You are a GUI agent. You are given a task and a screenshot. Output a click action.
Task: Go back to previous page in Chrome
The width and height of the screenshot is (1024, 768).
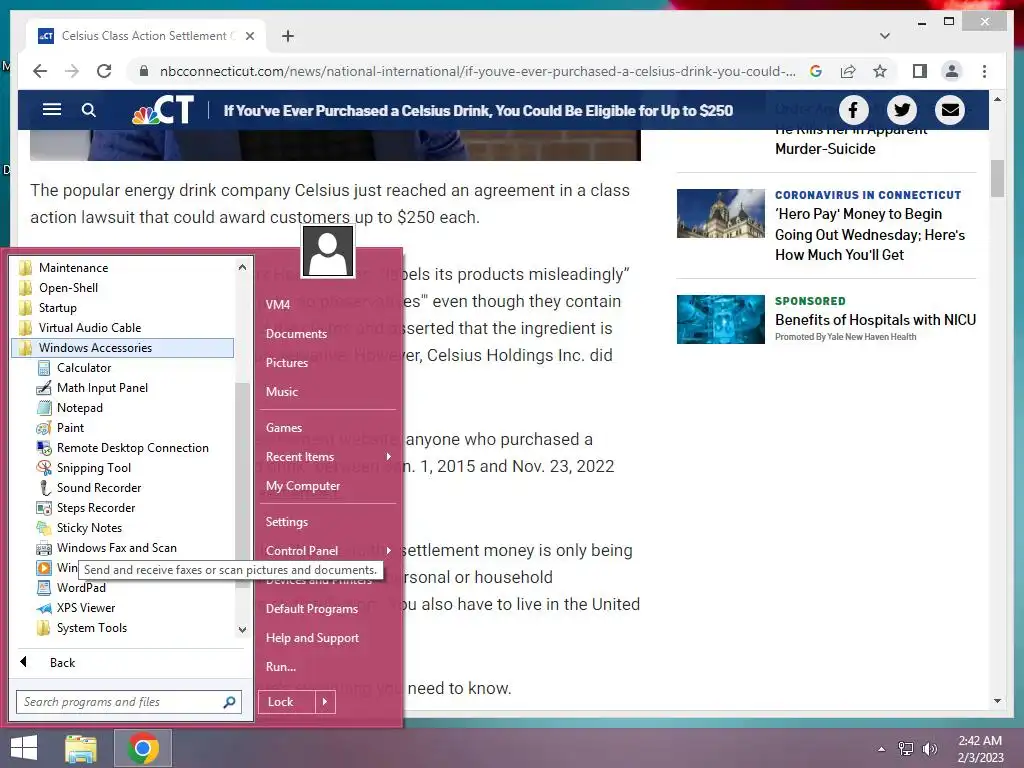click(40, 71)
